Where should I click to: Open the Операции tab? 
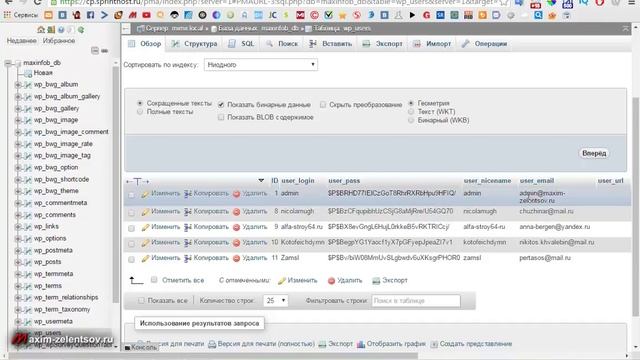pos(484,44)
